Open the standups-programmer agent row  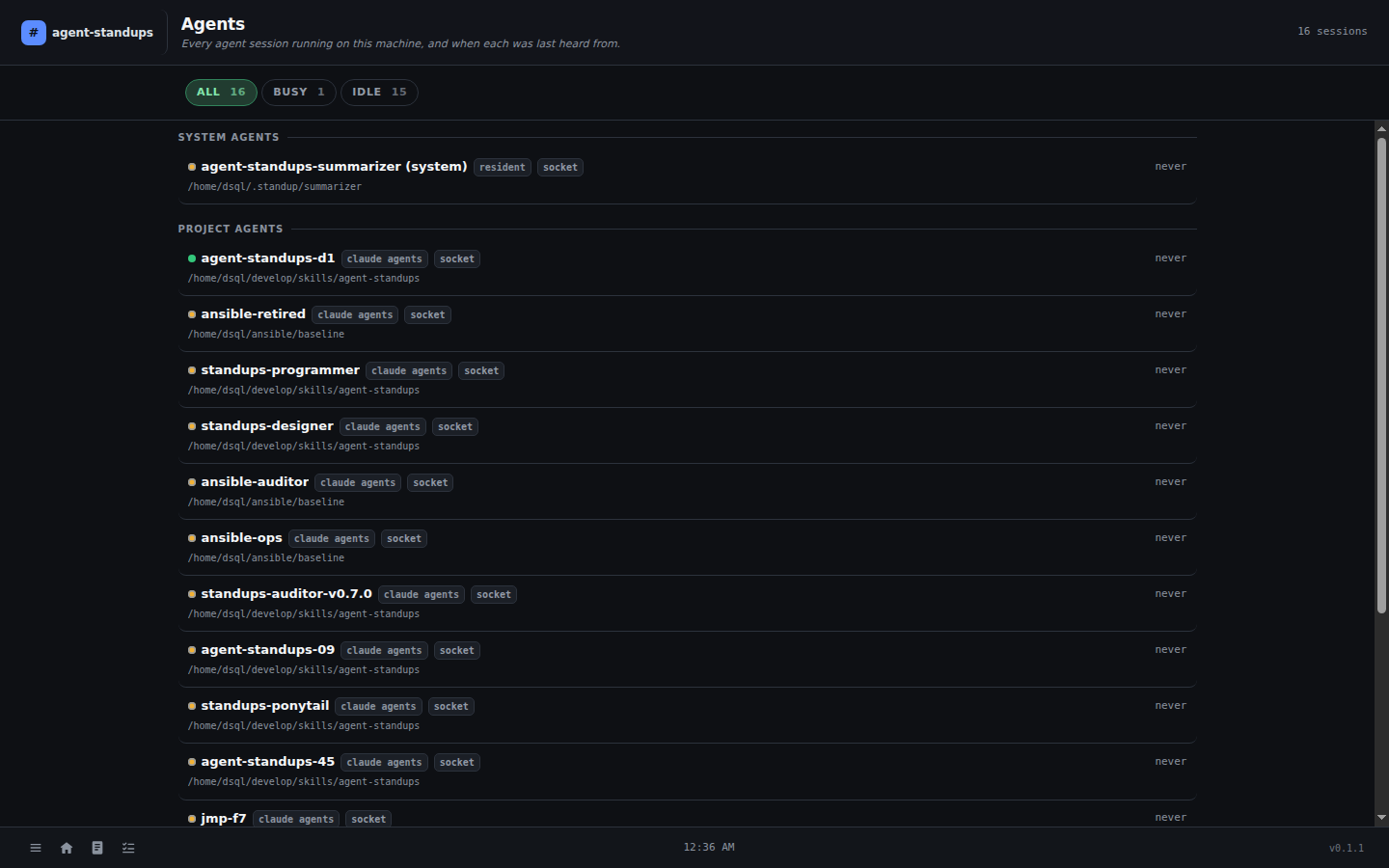click(x=687, y=380)
